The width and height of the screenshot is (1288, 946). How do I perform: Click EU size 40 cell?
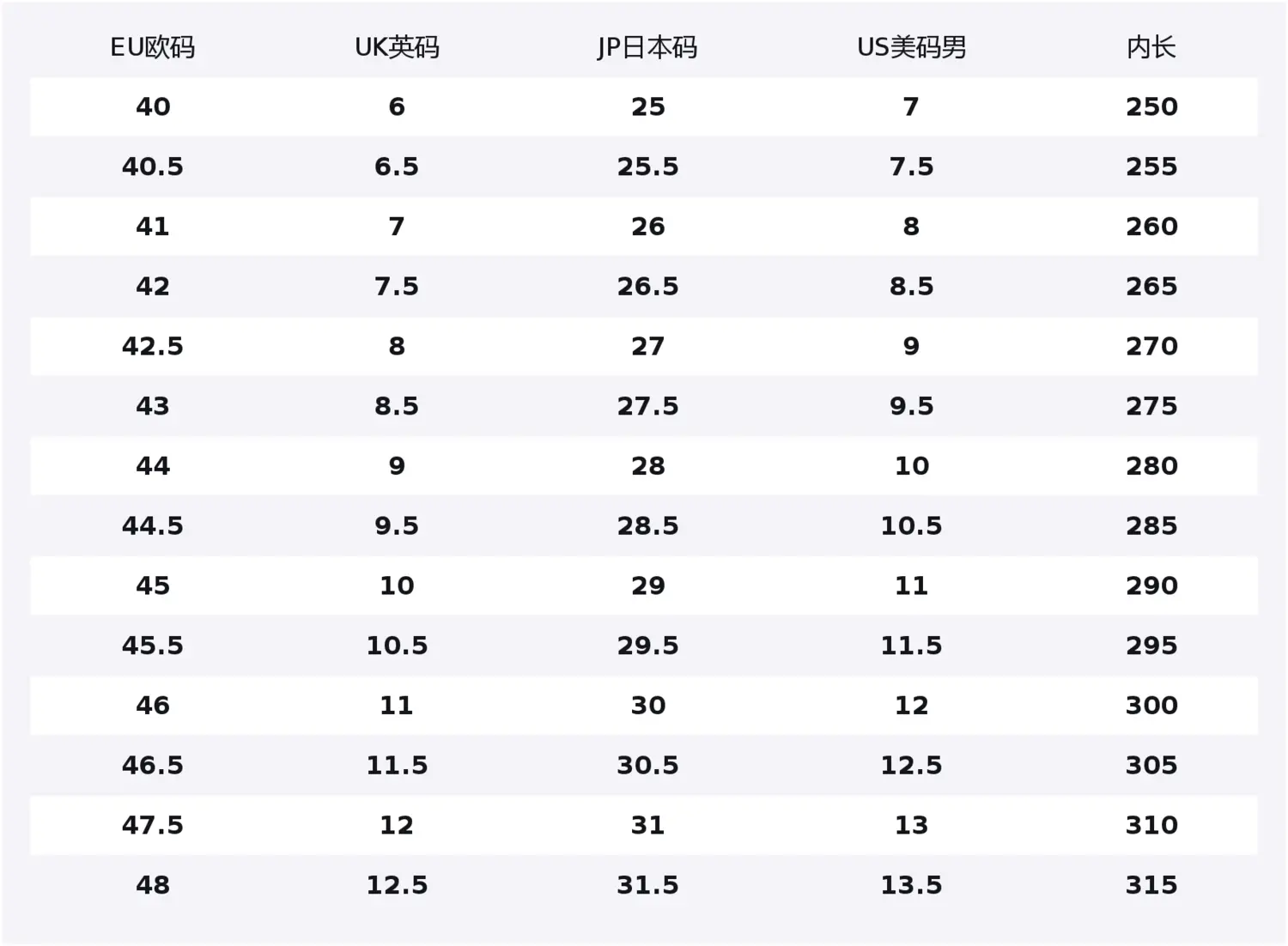[153, 106]
